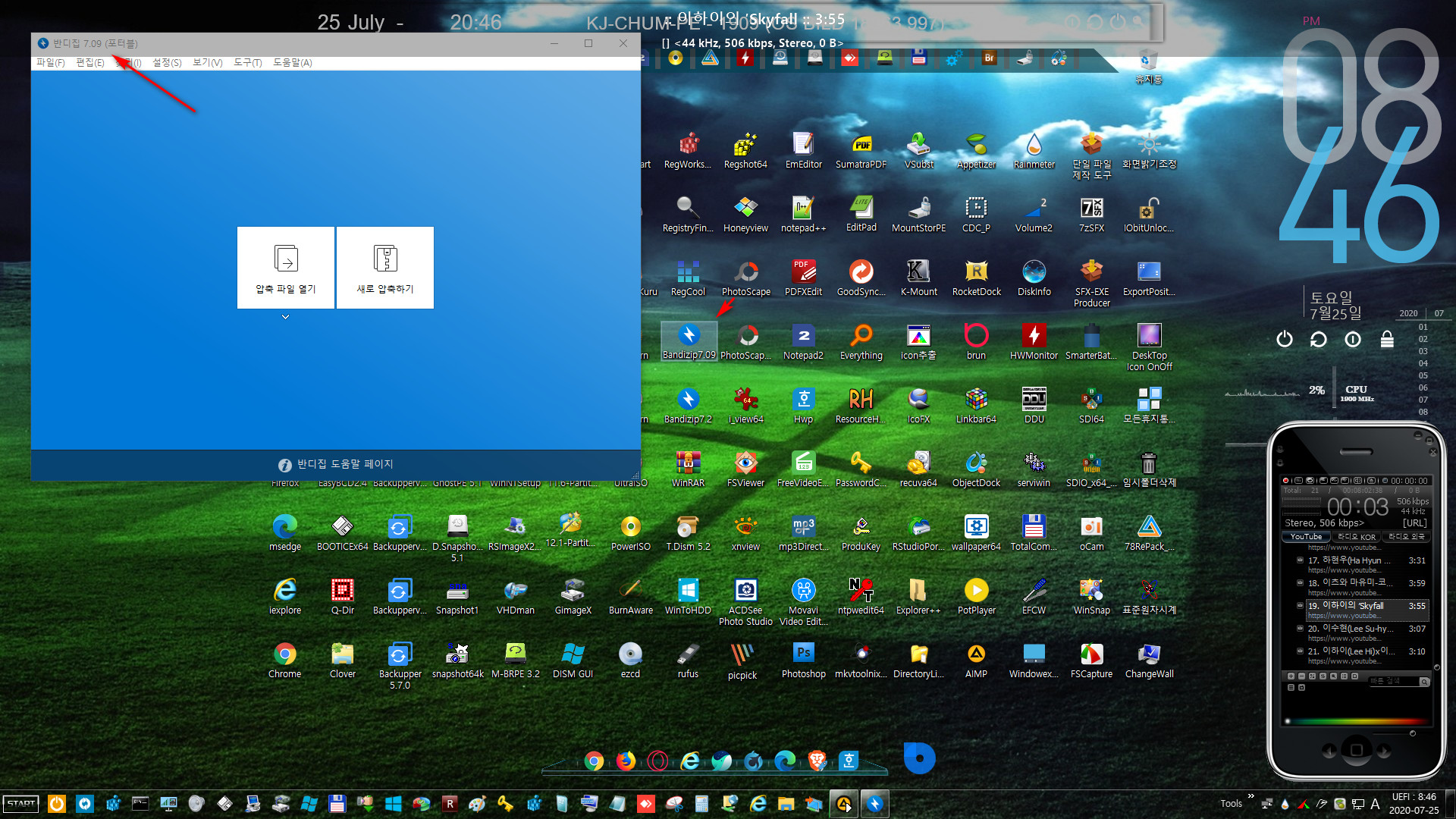
Task: Launch PhotoScape from the desktop
Action: [x=746, y=278]
